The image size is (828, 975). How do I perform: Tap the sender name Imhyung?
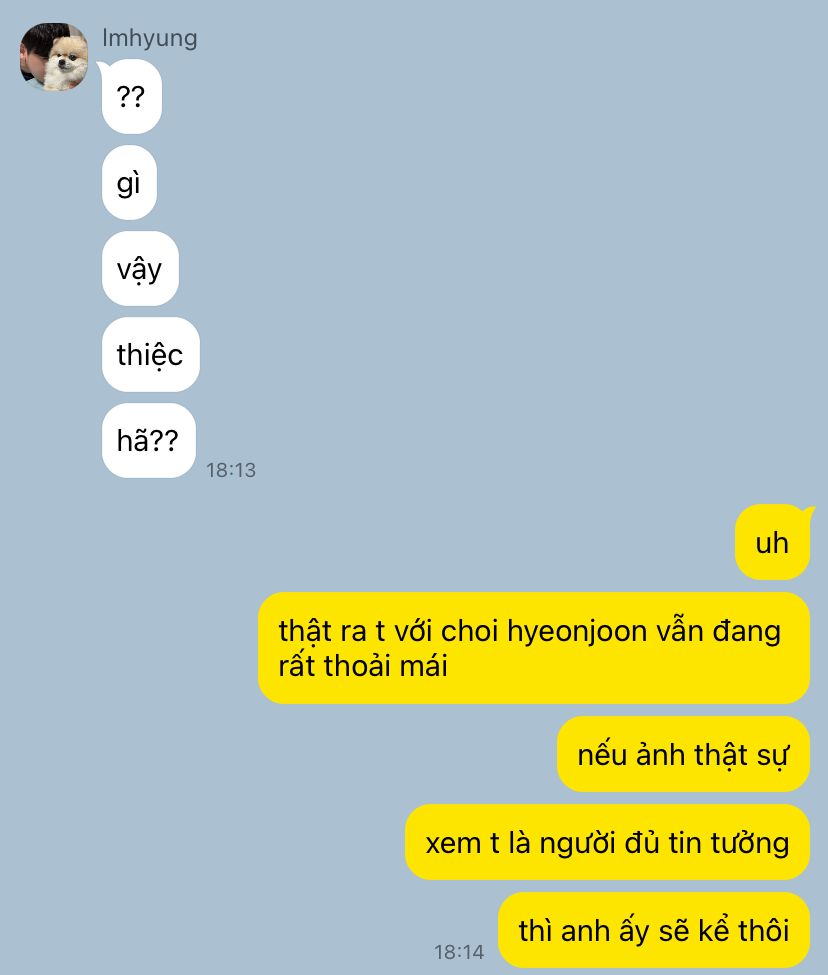[150, 38]
